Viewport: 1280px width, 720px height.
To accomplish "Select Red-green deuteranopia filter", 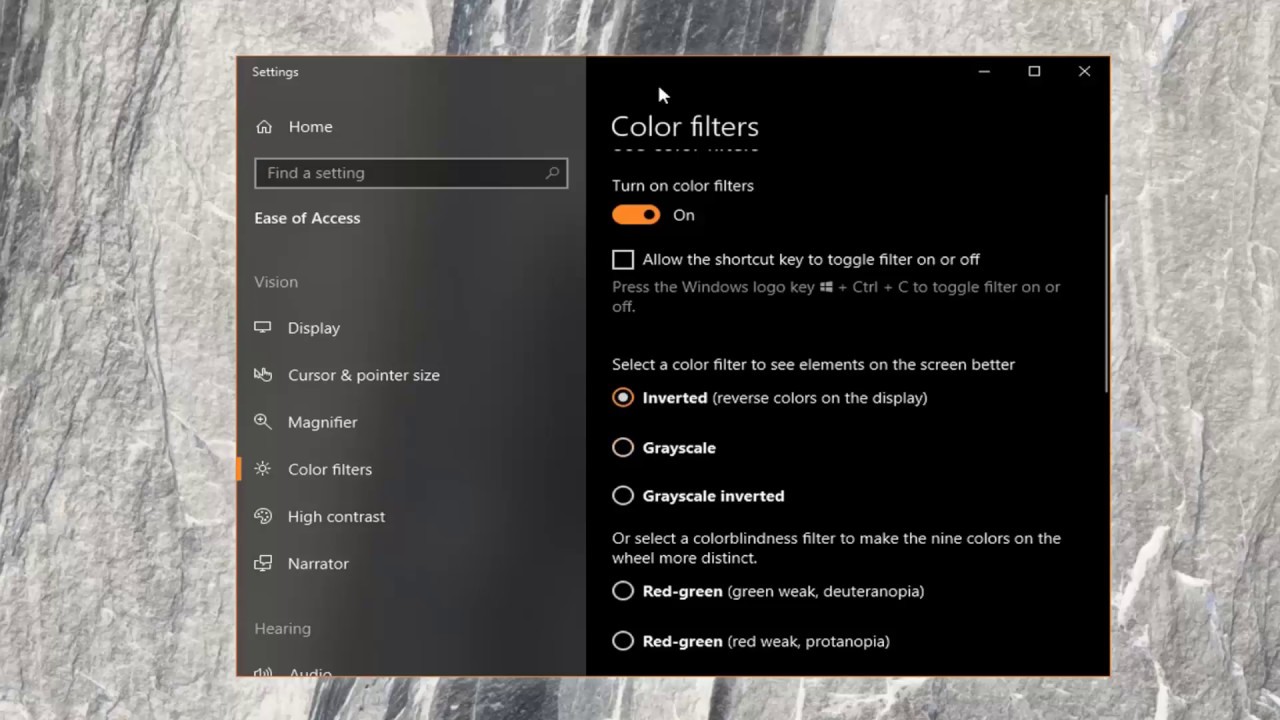I will point(623,591).
